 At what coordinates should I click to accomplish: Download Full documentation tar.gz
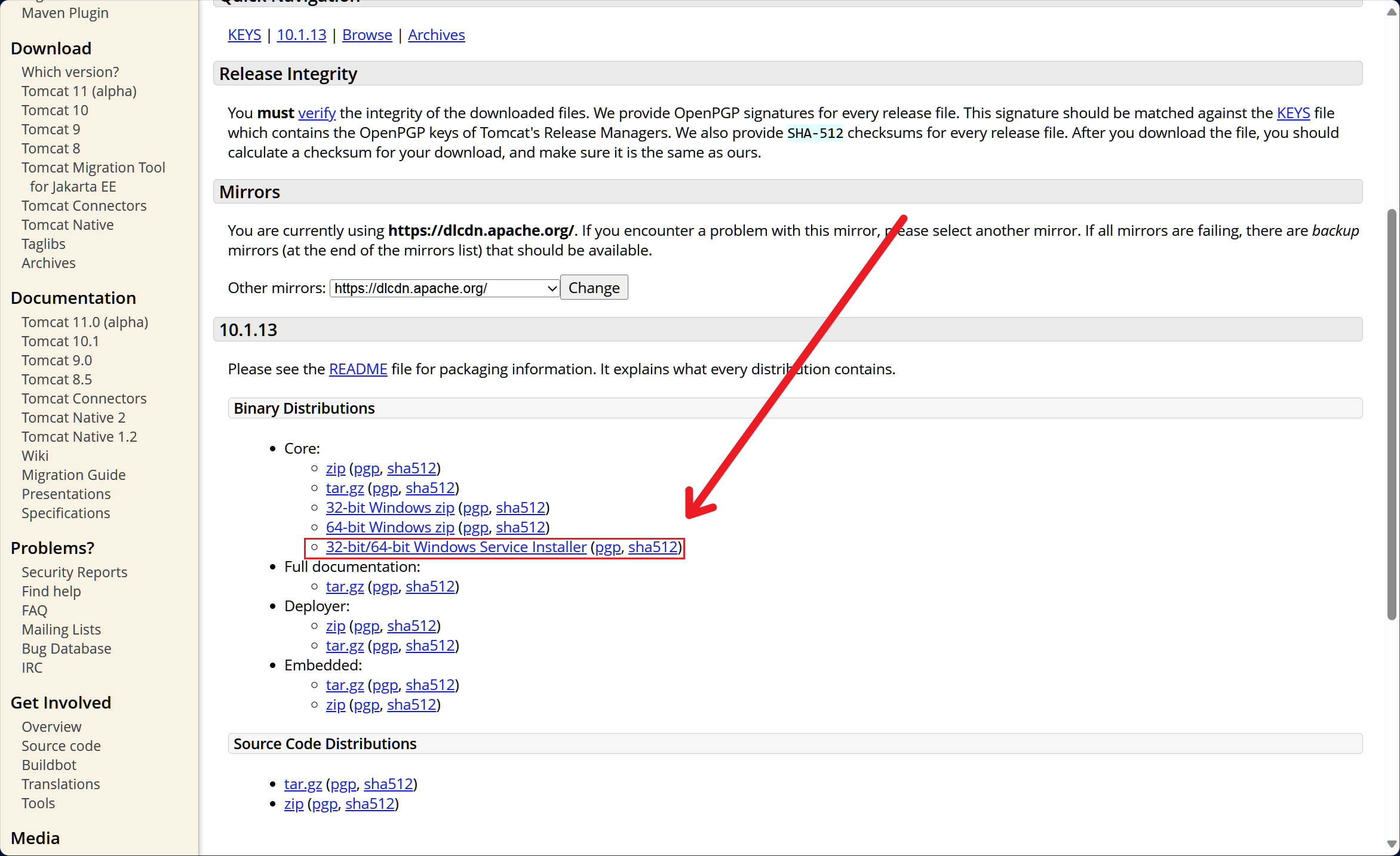(345, 587)
